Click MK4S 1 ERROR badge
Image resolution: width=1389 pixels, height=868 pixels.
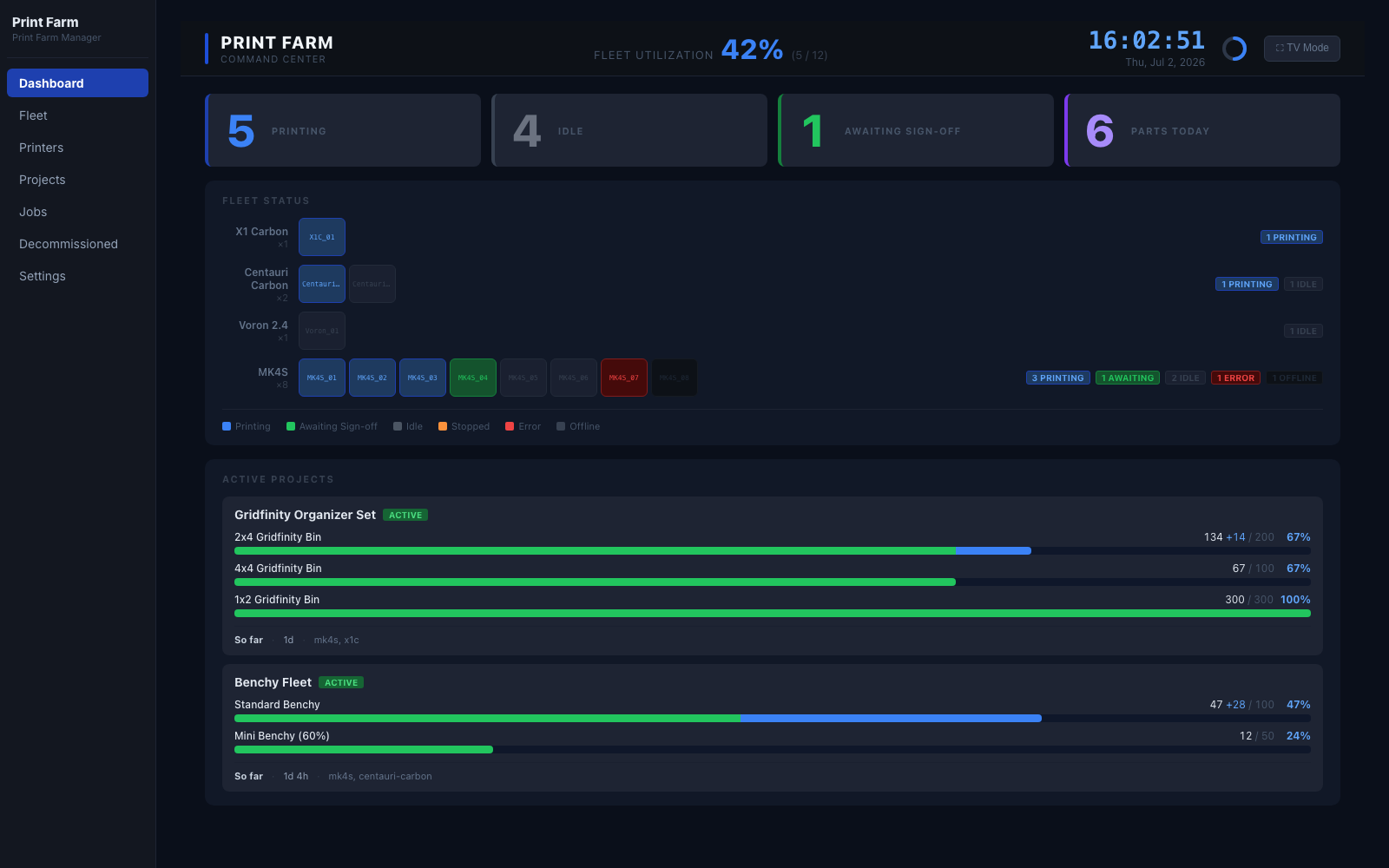tap(1235, 378)
